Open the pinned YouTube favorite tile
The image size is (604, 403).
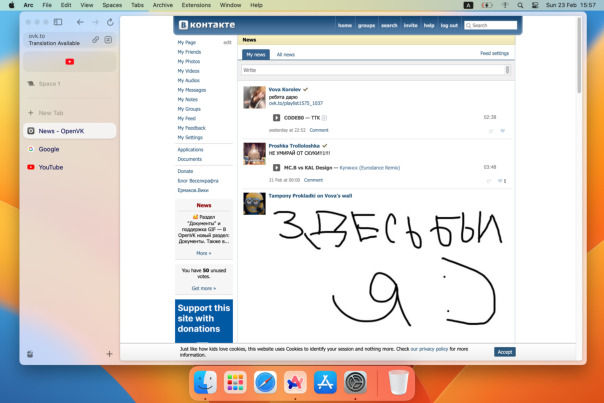[68, 62]
